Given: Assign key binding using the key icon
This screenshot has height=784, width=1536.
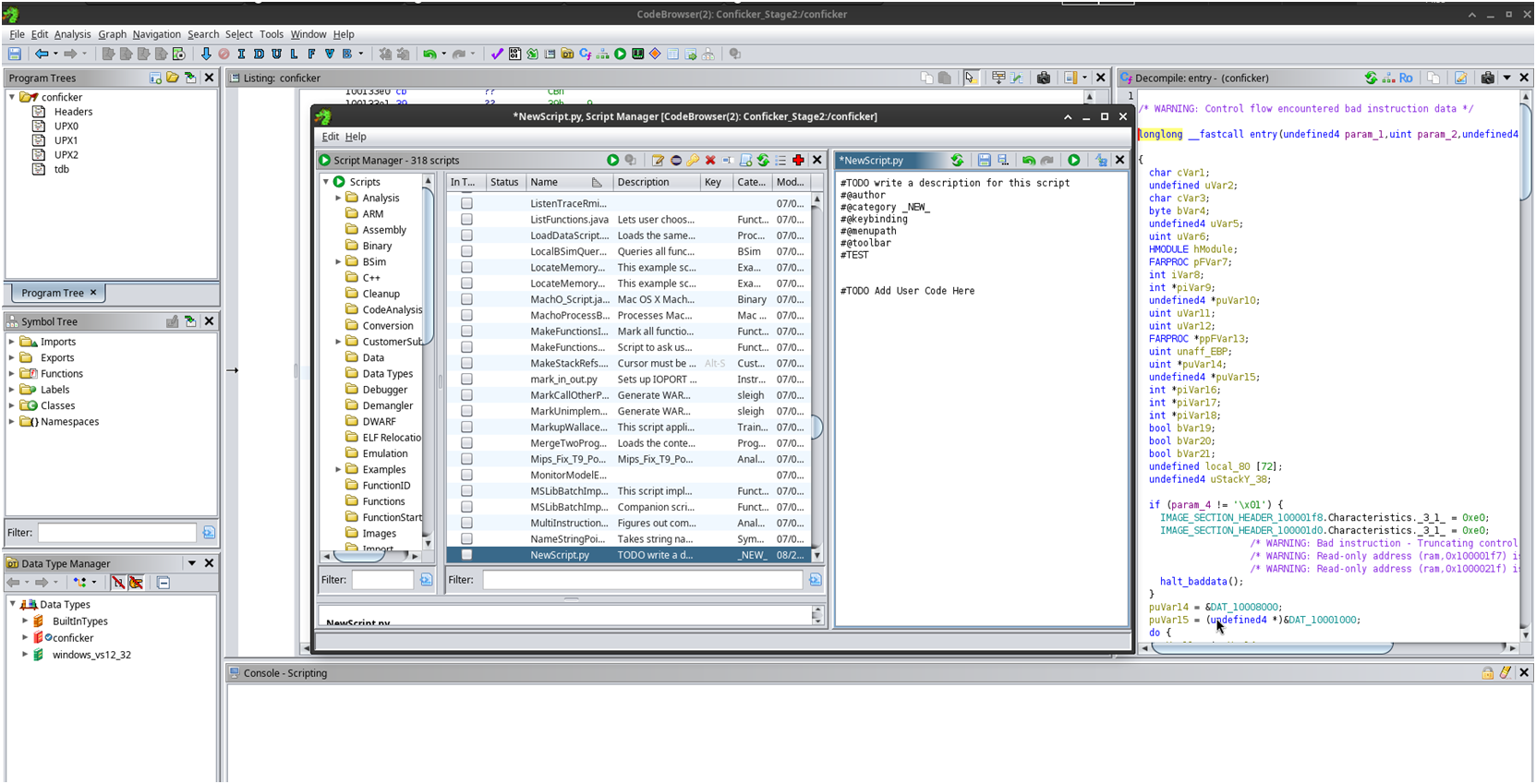Looking at the screenshot, I should pyautogui.click(x=693, y=160).
